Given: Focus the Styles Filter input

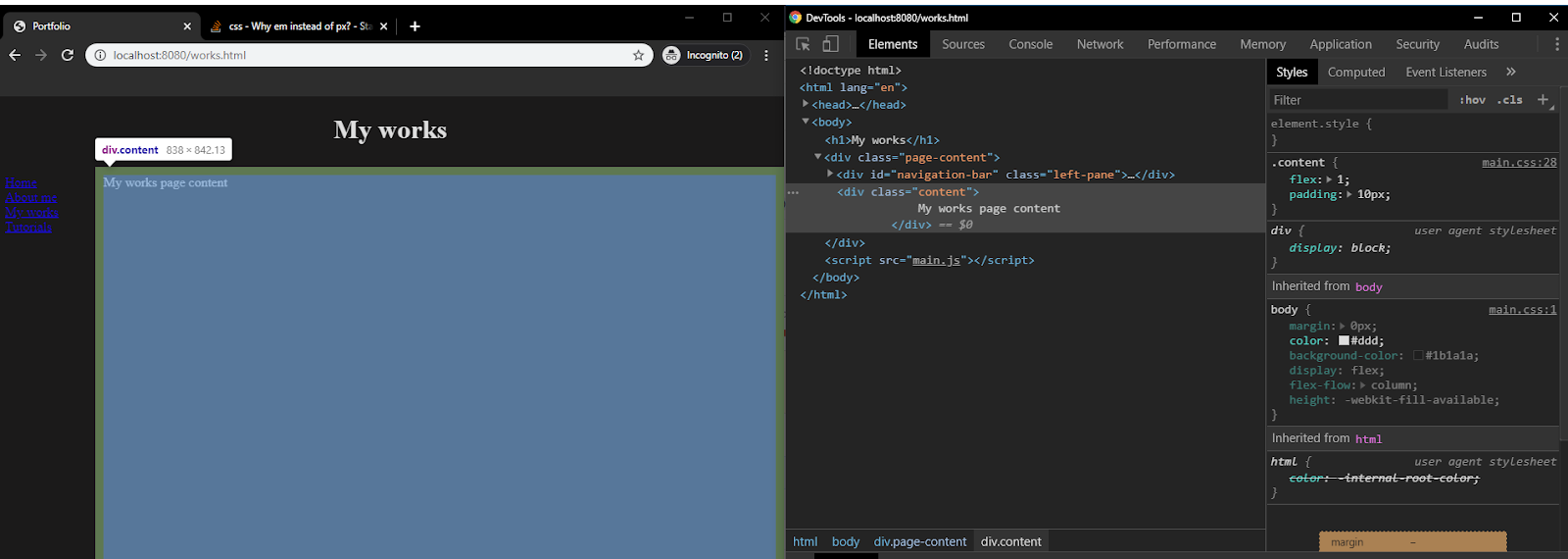Looking at the screenshot, I should click(x=1357, y=100).
